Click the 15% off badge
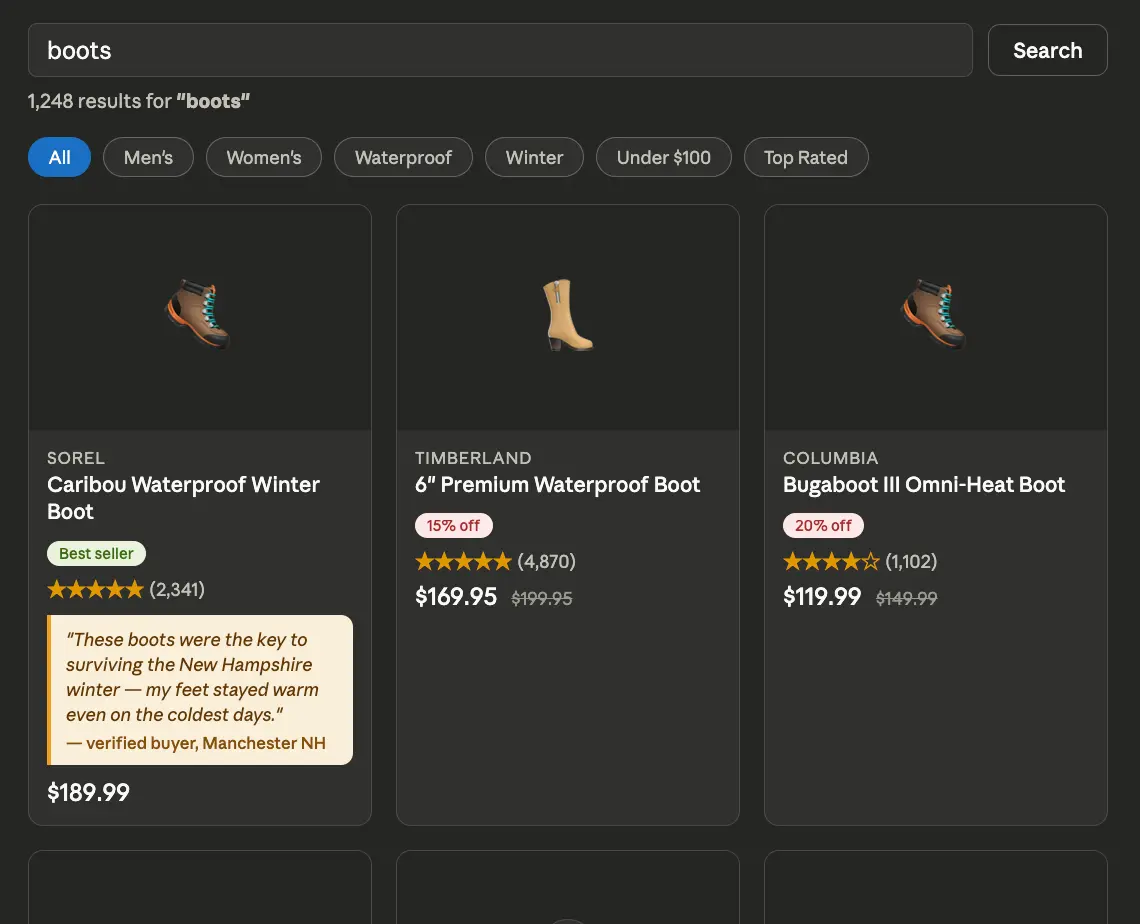The height and width of the screenshot is (924, 1140). [x=454, y=526]
